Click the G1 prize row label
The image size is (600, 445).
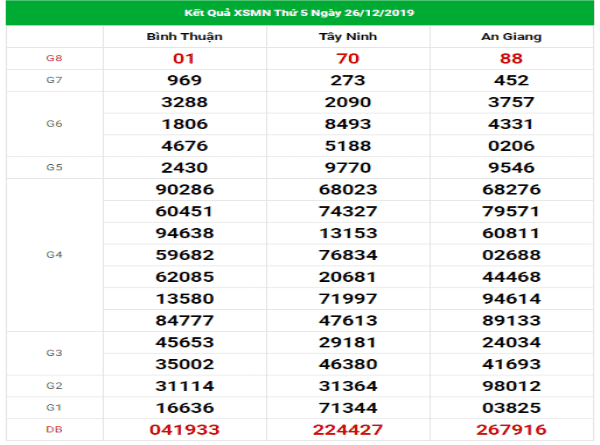[x=54, y=407]
